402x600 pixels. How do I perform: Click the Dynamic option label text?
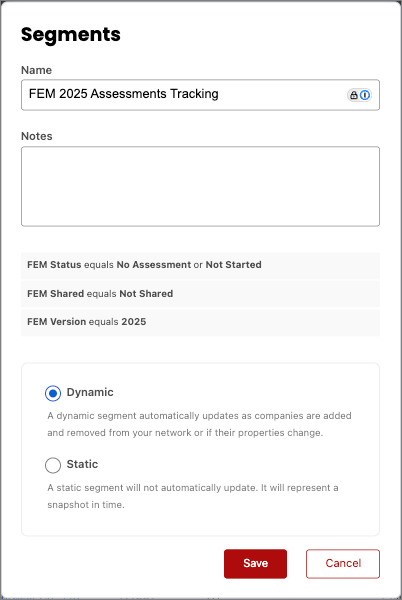(x=90, y=392)
